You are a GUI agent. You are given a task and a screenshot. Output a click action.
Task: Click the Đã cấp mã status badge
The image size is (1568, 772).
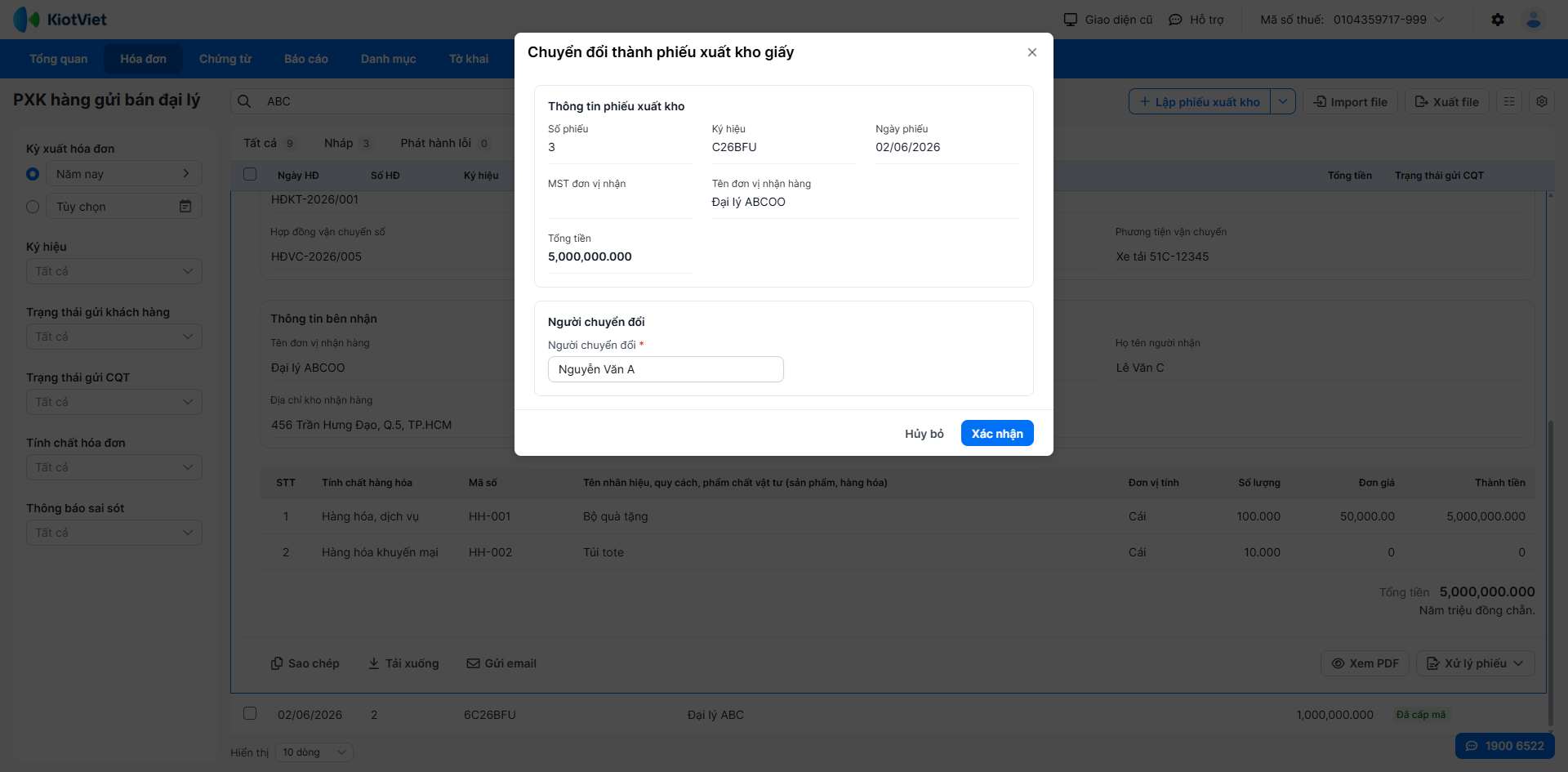(x=1421, y=715)
